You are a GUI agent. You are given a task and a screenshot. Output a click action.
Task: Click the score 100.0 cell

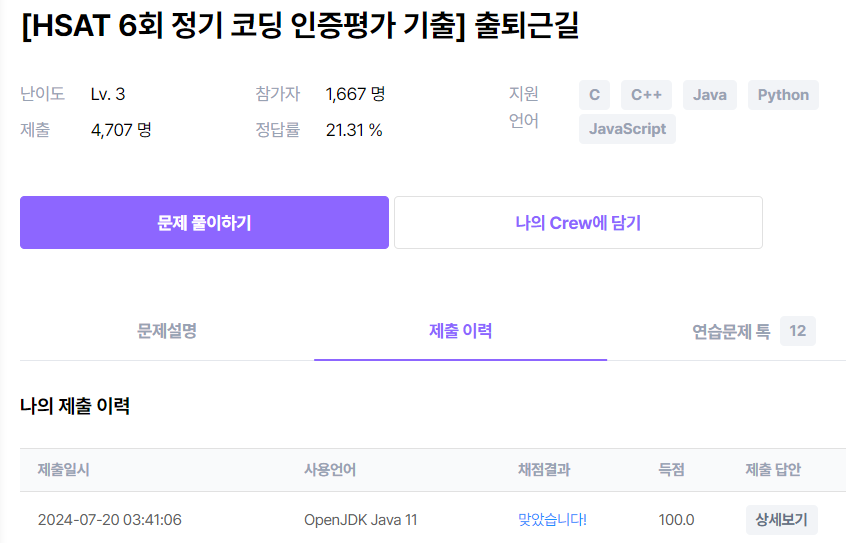pyautogui.click(x=676, y=520)
